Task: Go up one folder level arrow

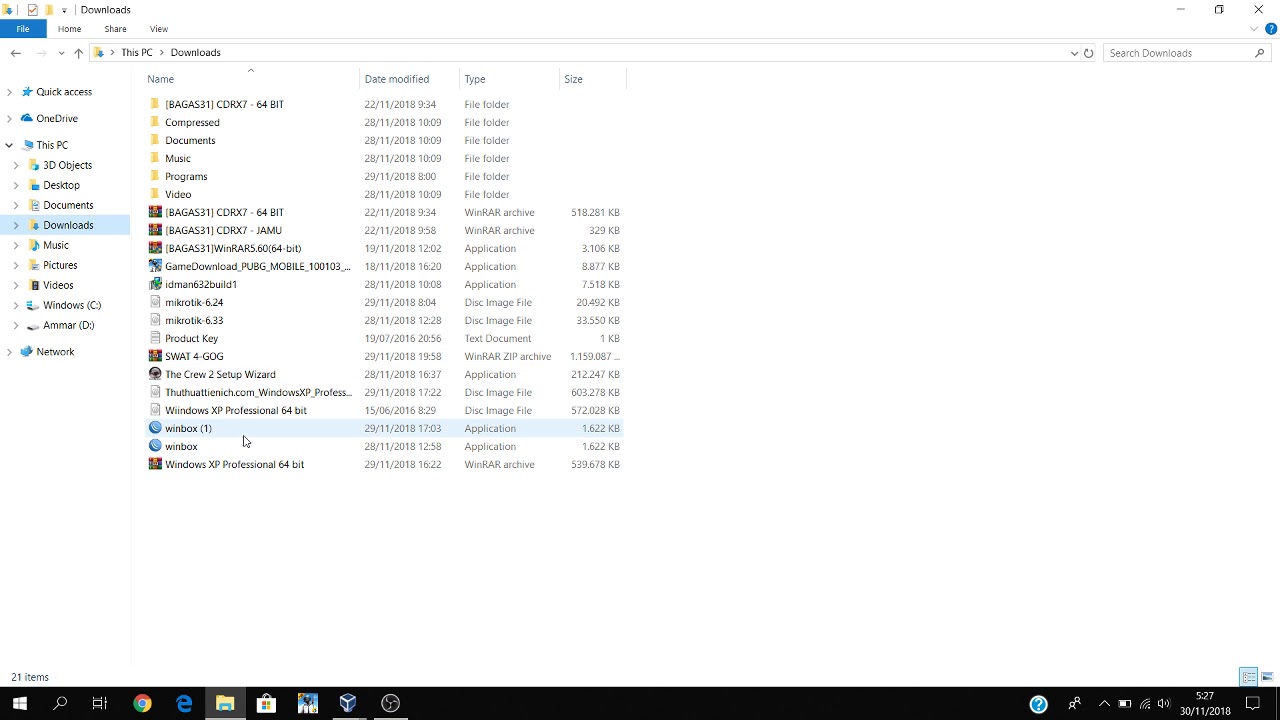Action: point(78,53)
